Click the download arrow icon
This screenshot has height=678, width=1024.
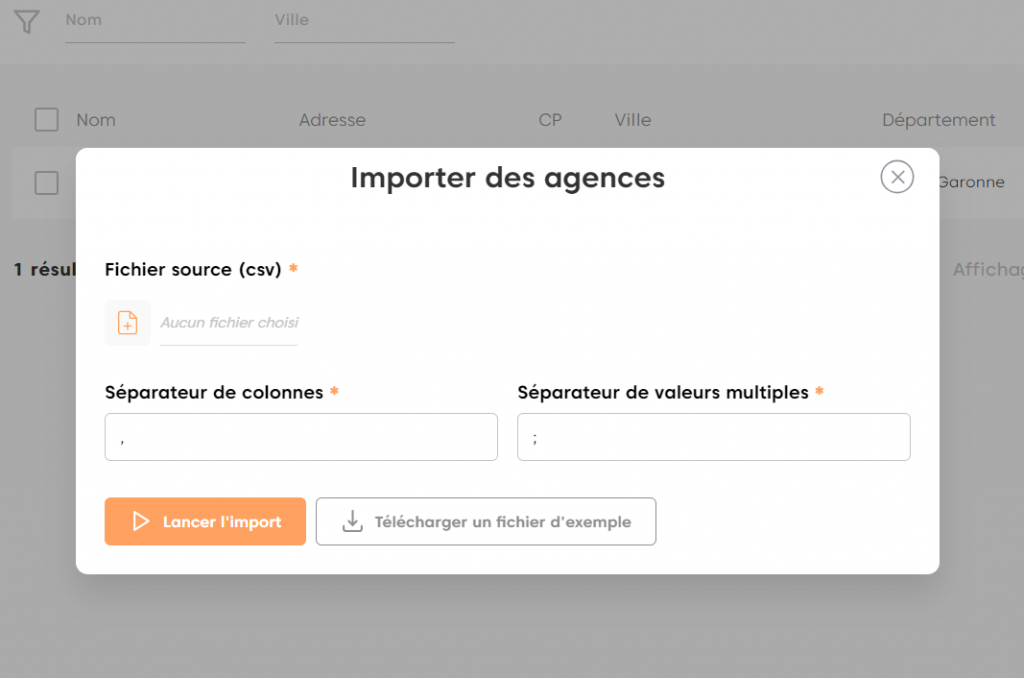click(x=352, y=521)
